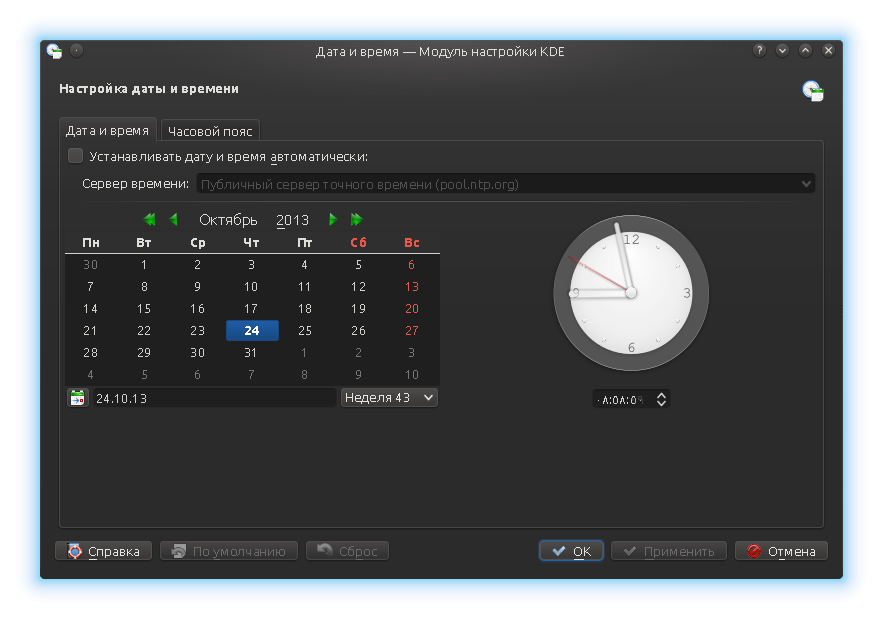Select October 17 in calendar
The width and height of the screenshot is (883, 619).
pos(251,309)
